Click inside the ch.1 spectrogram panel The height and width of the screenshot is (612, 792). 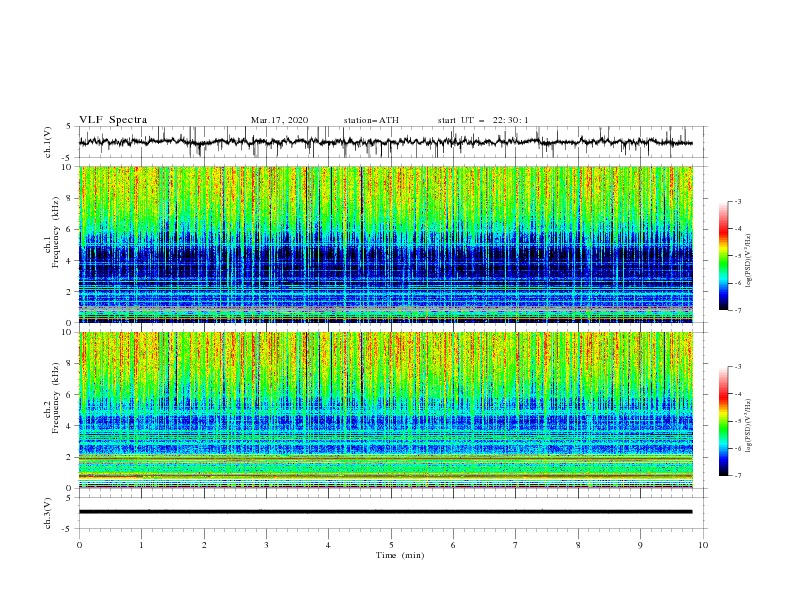[385, 244]
